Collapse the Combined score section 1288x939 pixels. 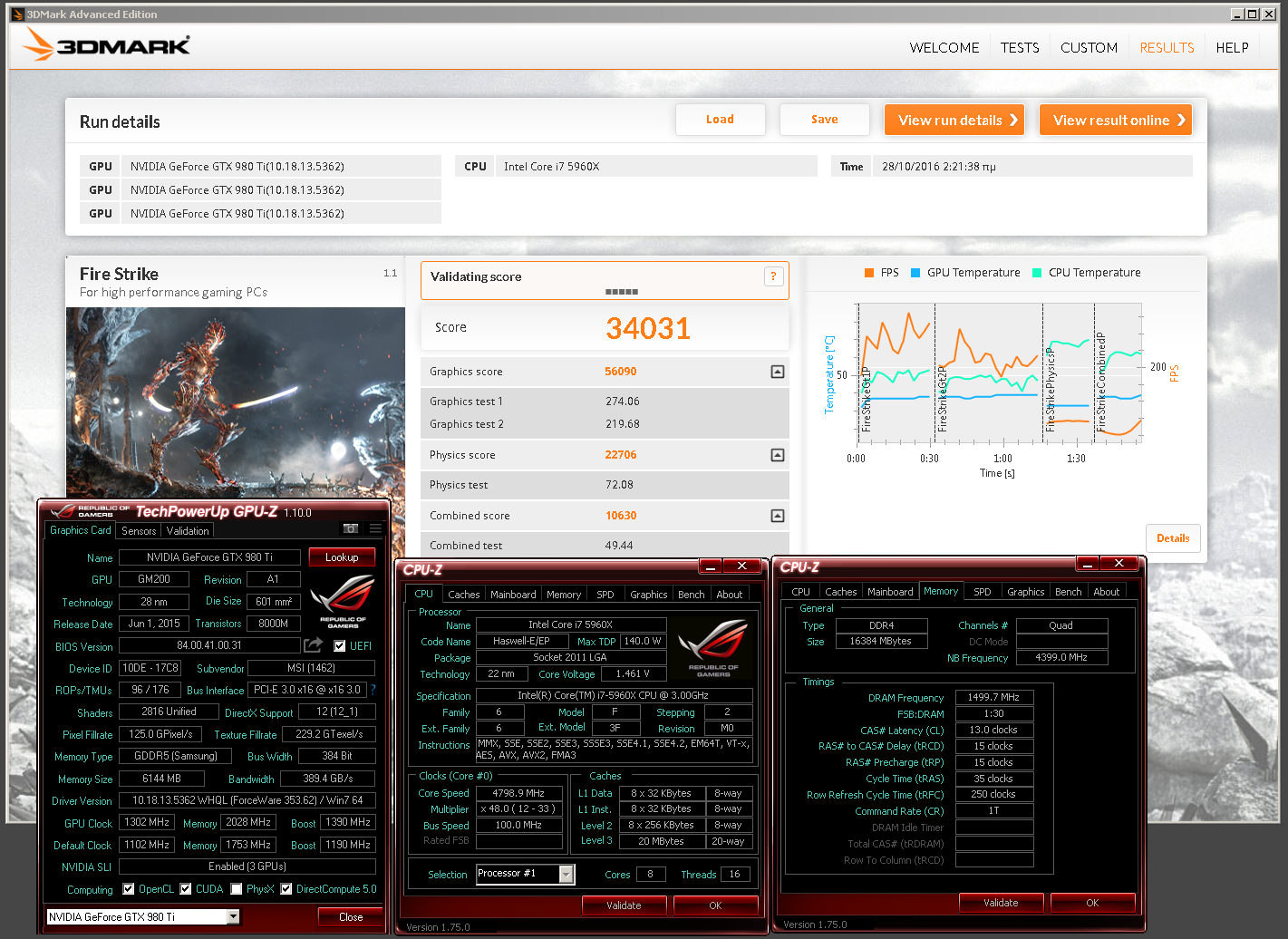[777, 516]
